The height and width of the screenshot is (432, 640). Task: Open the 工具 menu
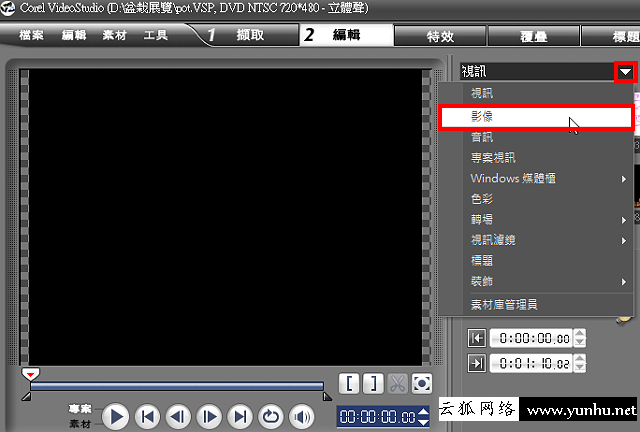point(155,35)
